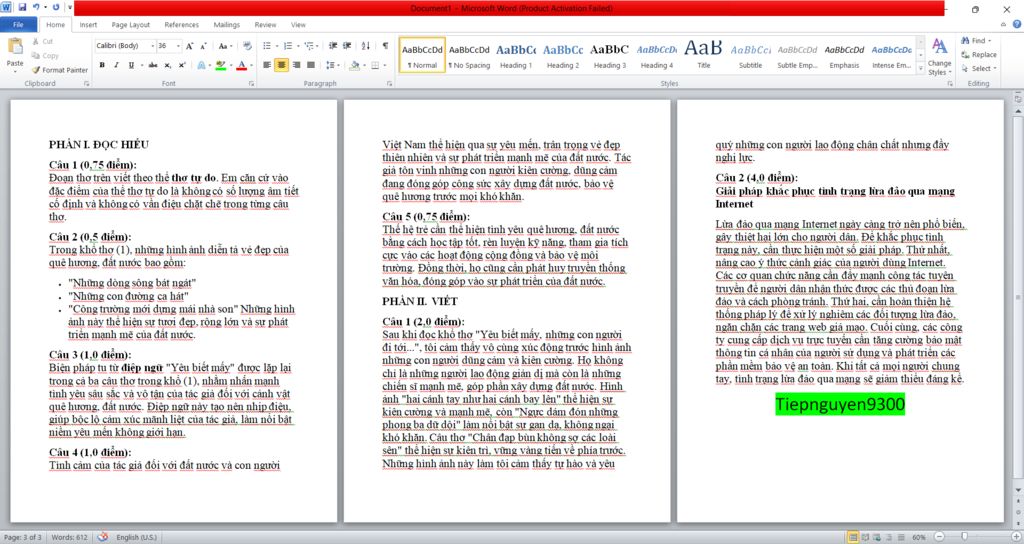Toggle Bold formatting

coord(100,65)
